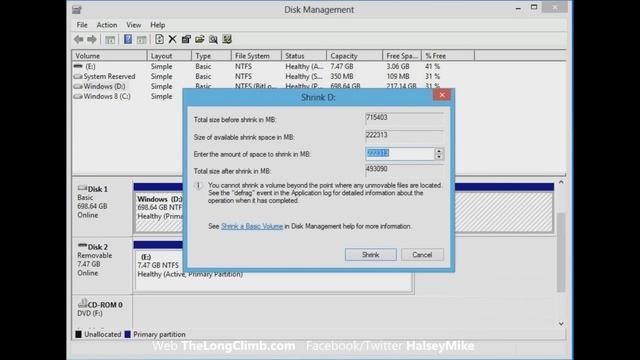Click the 350 MB capacity cell

coord(342,76)
